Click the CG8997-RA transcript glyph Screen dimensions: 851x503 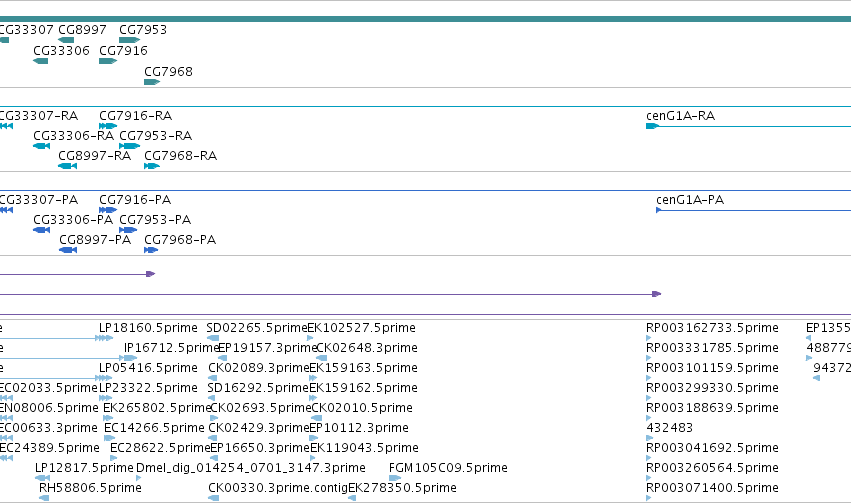coord(67,166)
